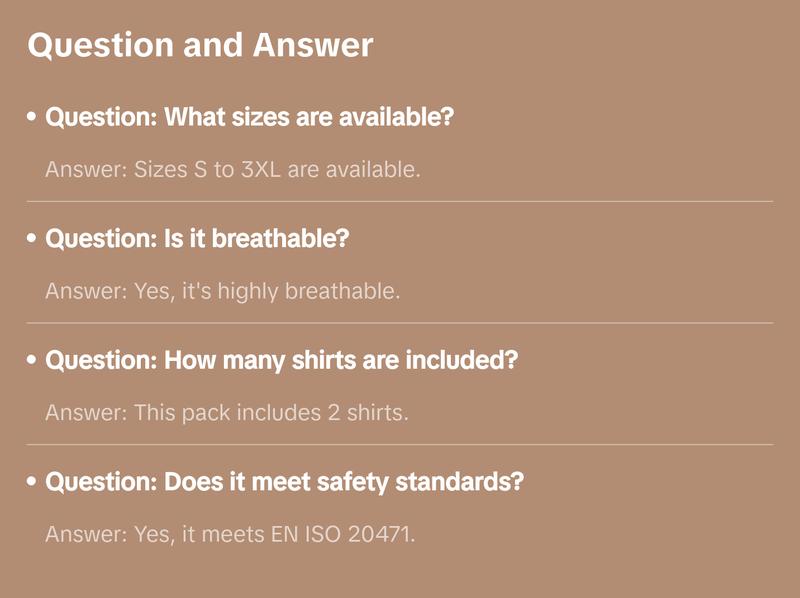Click bullet beside the breathable question

point(32,240)
